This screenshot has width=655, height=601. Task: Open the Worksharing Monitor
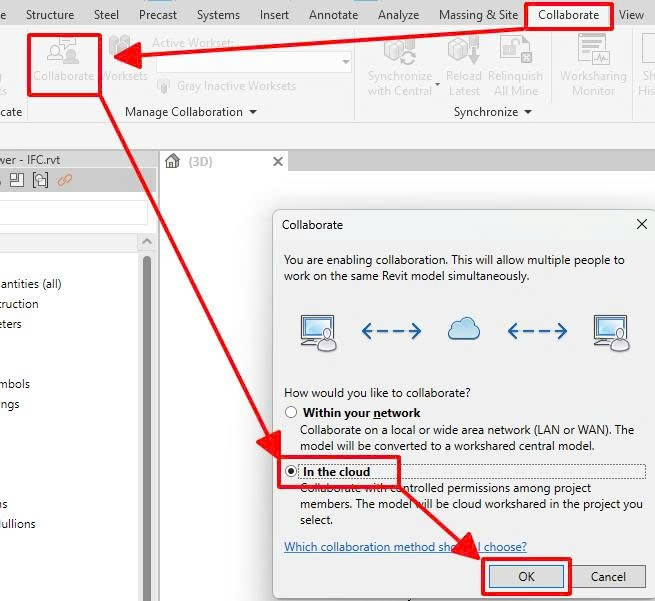click(x=593, y=66)
